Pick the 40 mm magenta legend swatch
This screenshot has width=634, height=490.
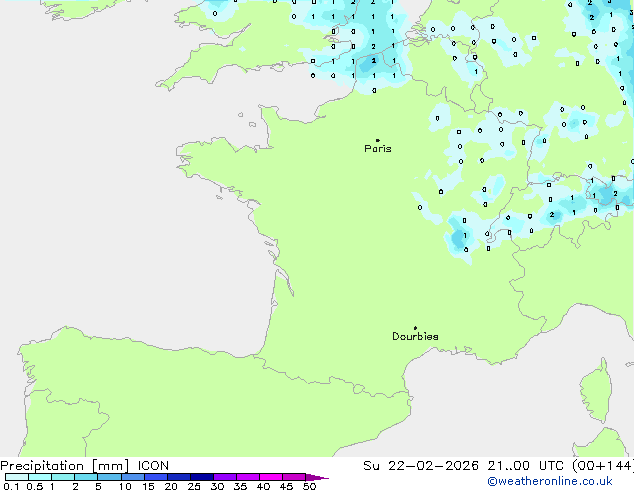(x=272, y=477)
